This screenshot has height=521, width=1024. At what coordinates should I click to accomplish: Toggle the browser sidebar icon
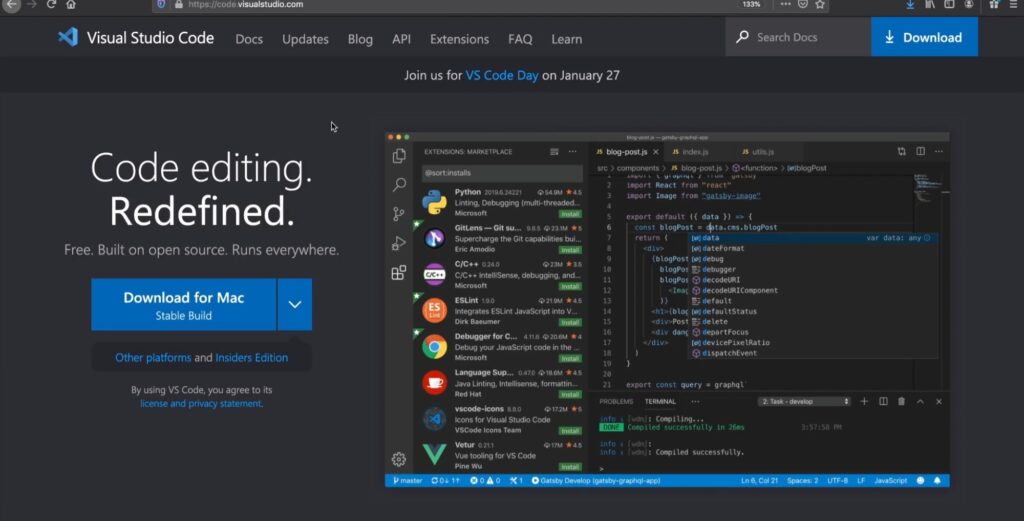(950, 5)
